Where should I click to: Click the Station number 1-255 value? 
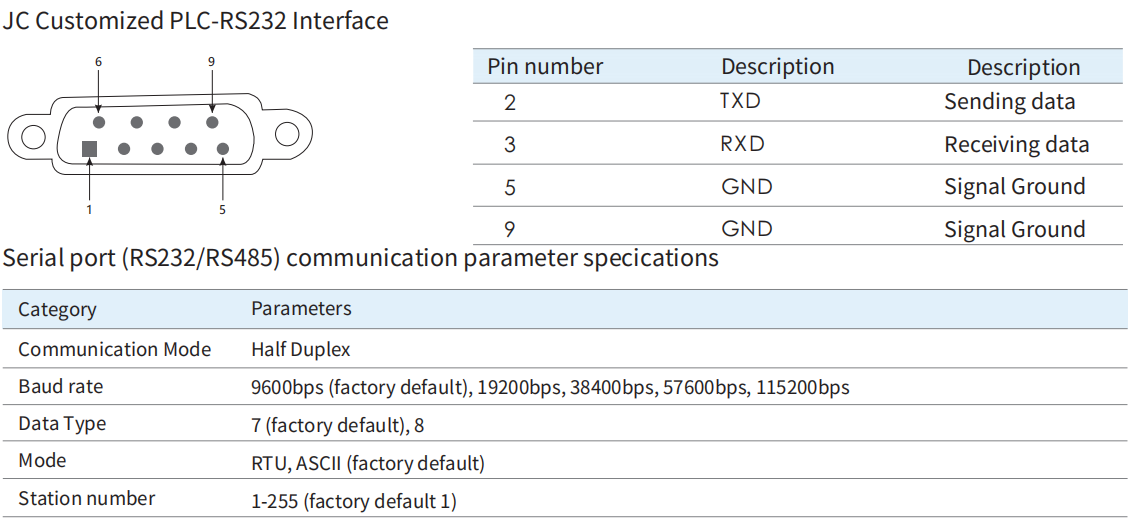point(354,501)
